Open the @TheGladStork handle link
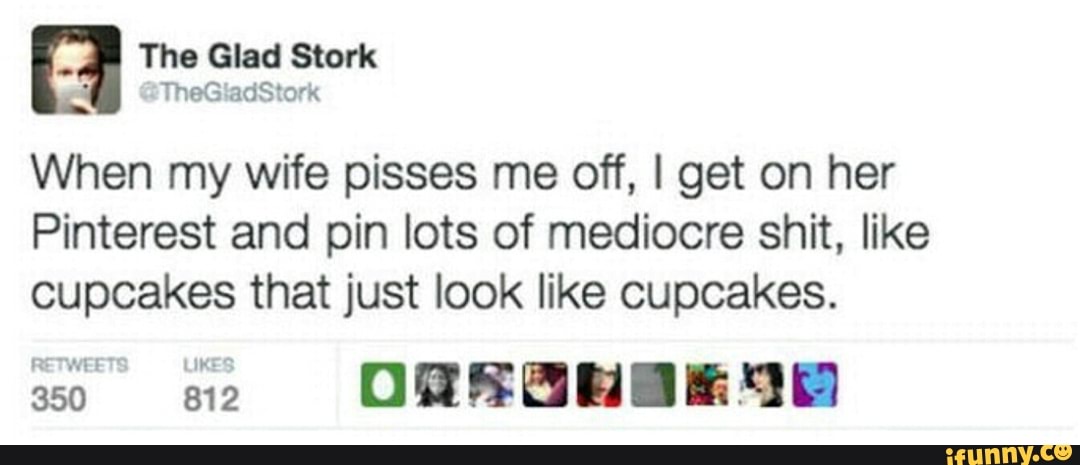 coord(230,92)
